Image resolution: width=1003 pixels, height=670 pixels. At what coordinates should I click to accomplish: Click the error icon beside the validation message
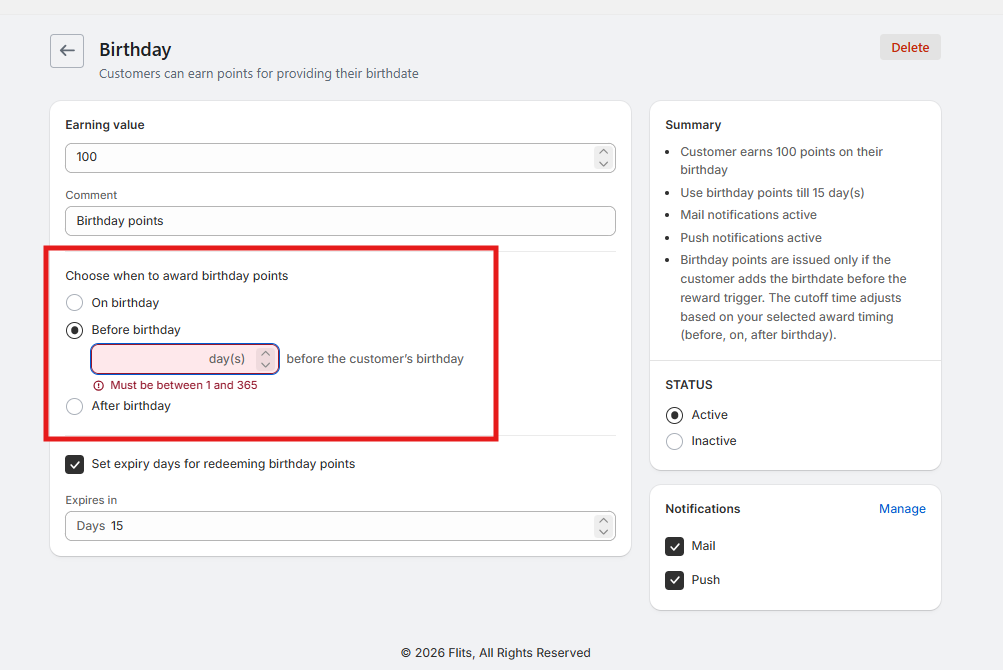99,386
